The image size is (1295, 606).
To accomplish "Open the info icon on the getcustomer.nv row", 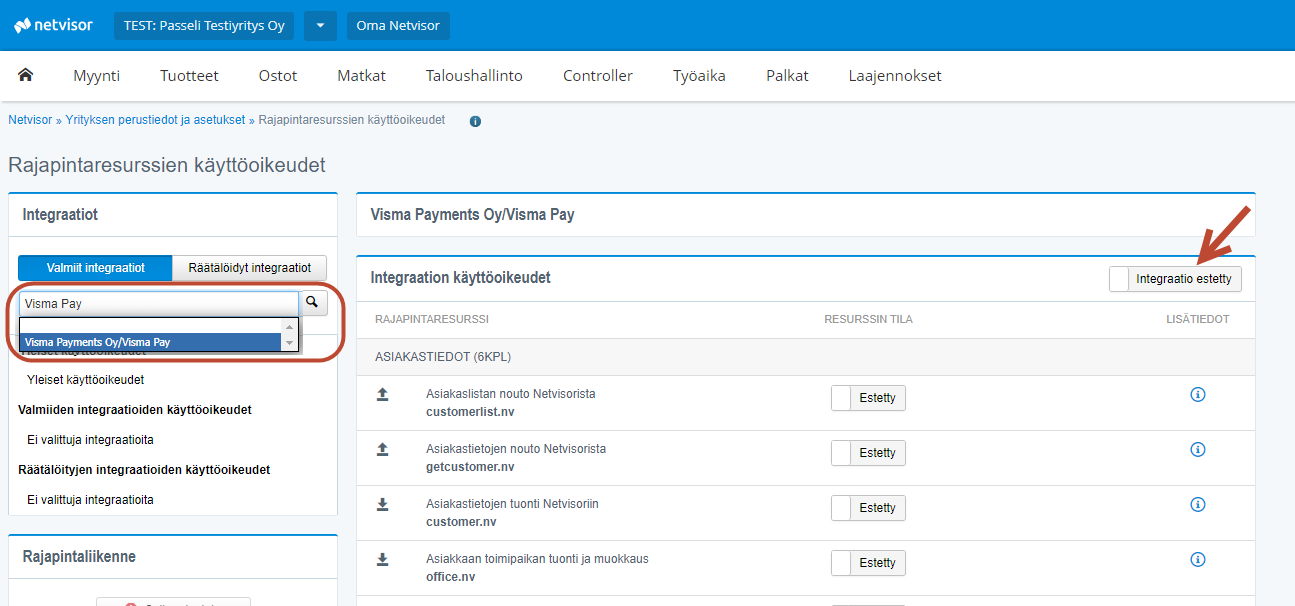I will (1197, 449).
